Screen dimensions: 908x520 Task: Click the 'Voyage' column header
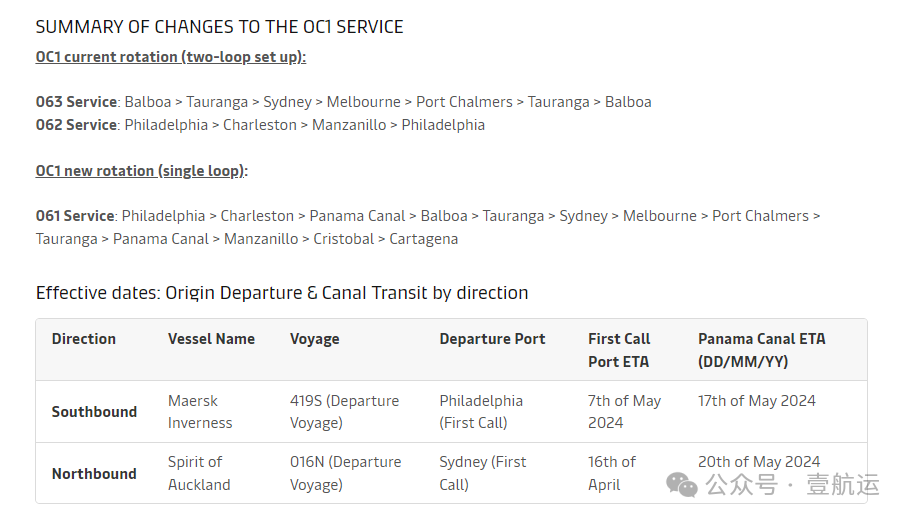314,339
